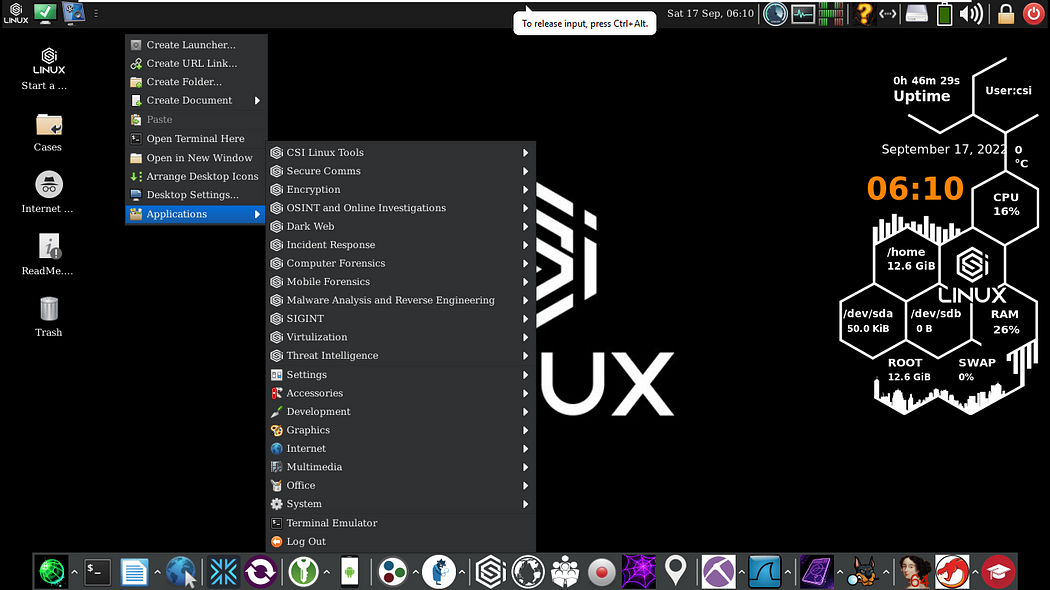The height and width of the screenshot is (590, 1050).
Task: Open the Threat Intelligence submenu
Action: coord(400,356)
